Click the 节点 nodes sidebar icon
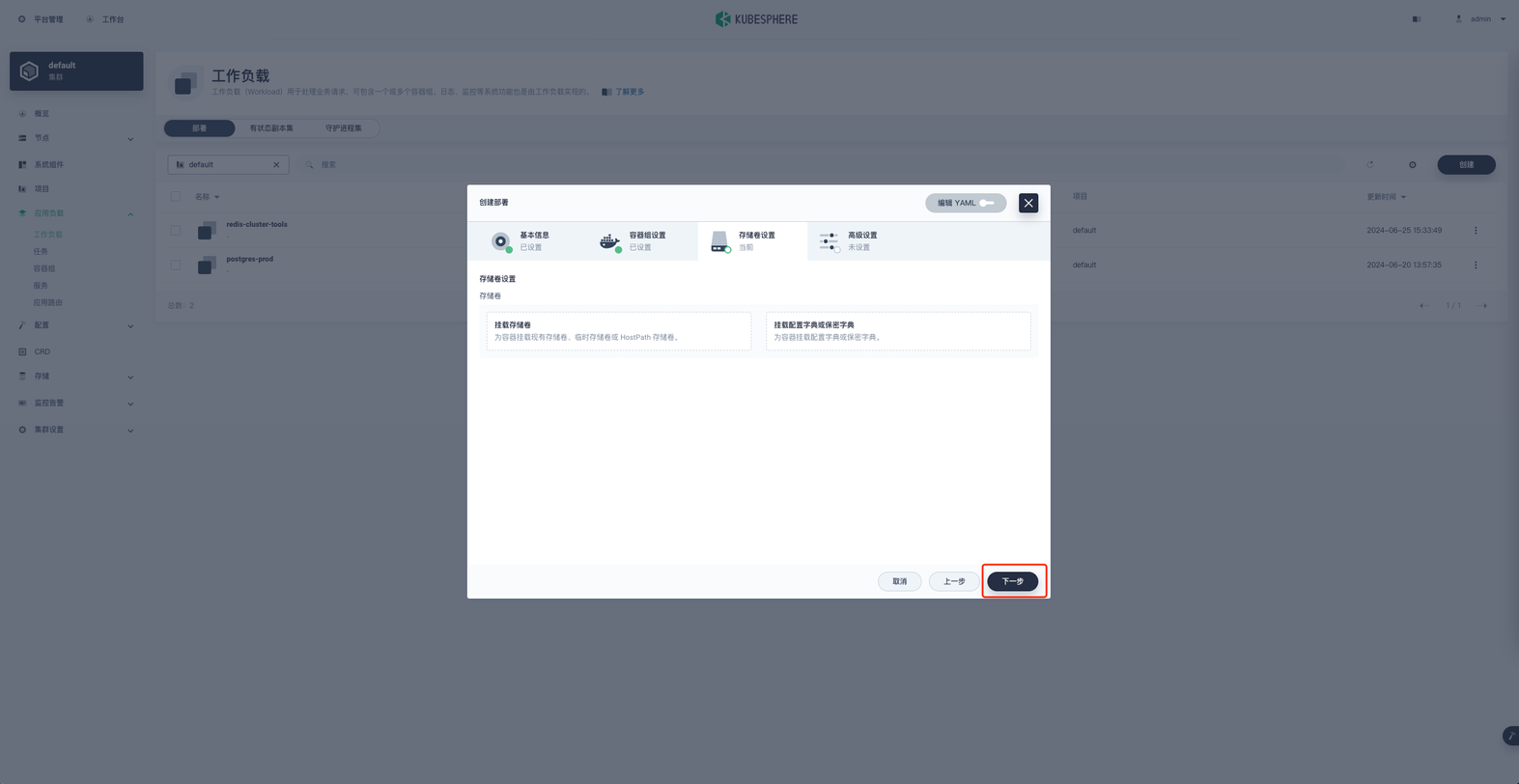The height and width of the screenshot is (784, 1519). coord(22,138)
